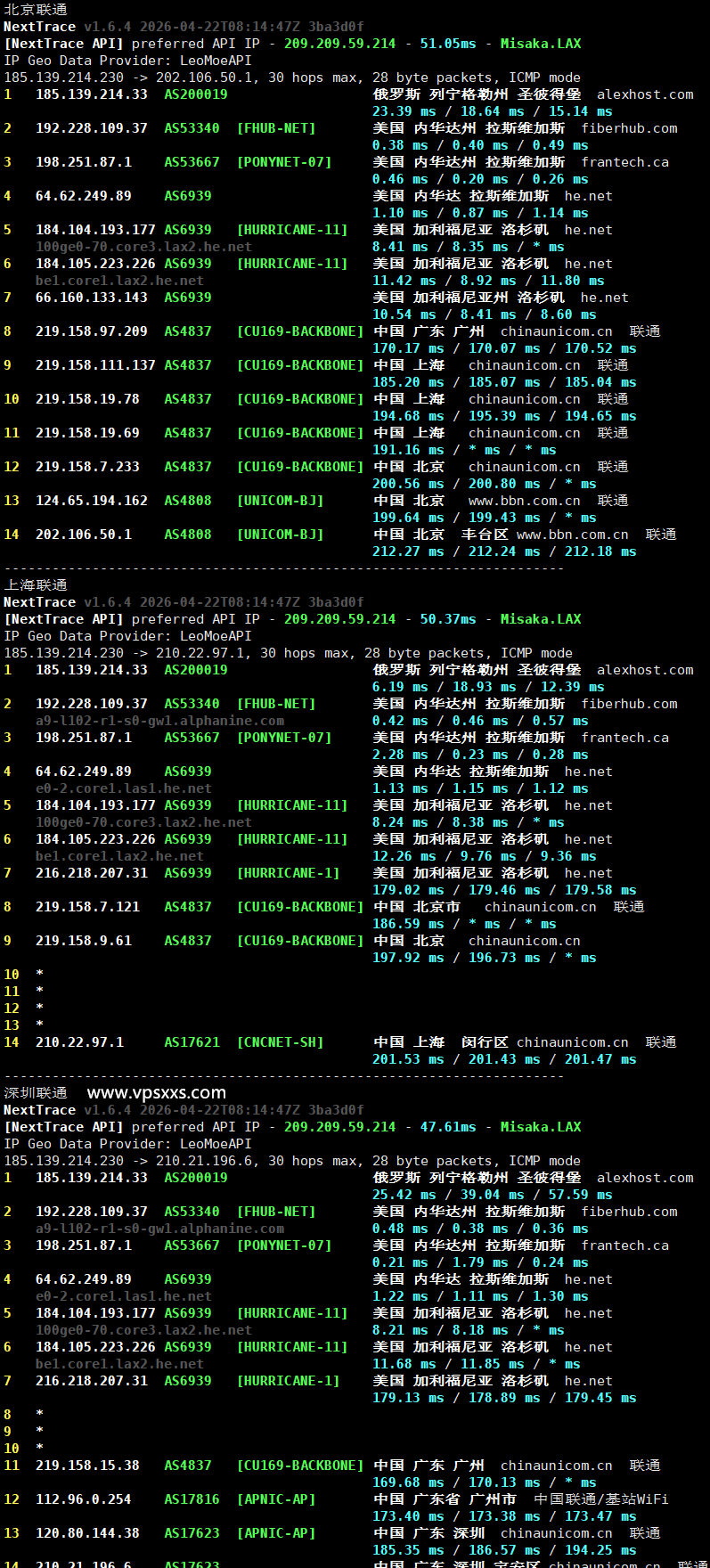Select the latency reading 185.20 ms
This screenshot has width=710, height=1568.
tap(408, 381)
